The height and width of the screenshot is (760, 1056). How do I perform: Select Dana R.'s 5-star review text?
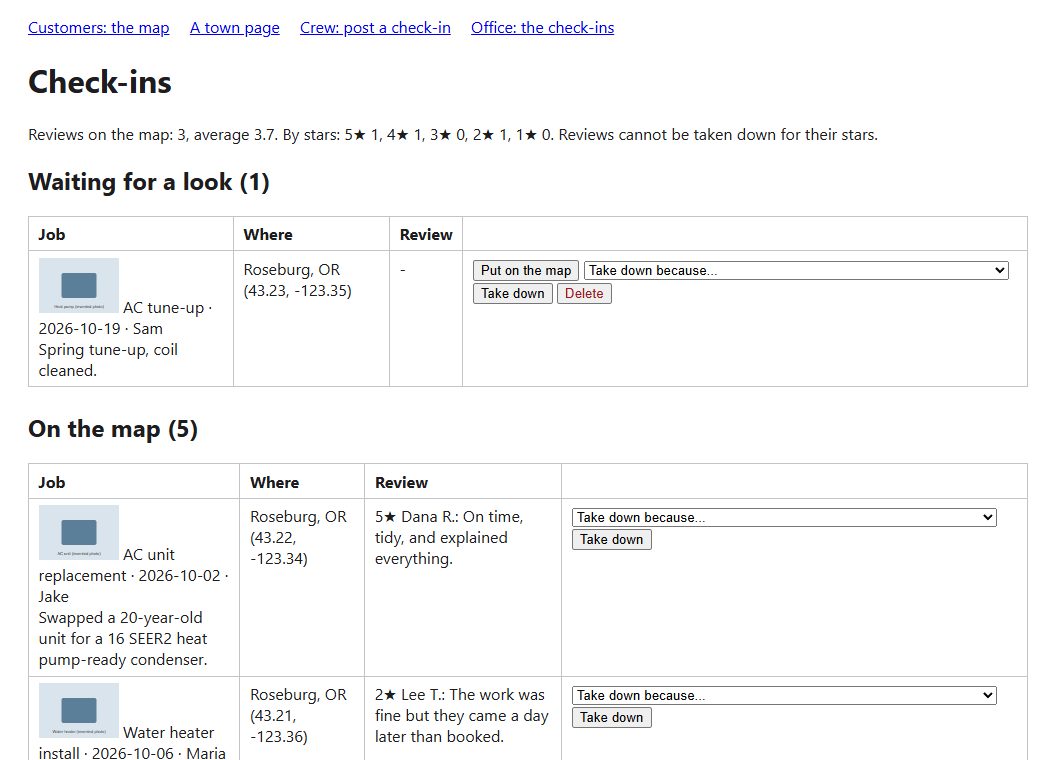pos(449,538)
